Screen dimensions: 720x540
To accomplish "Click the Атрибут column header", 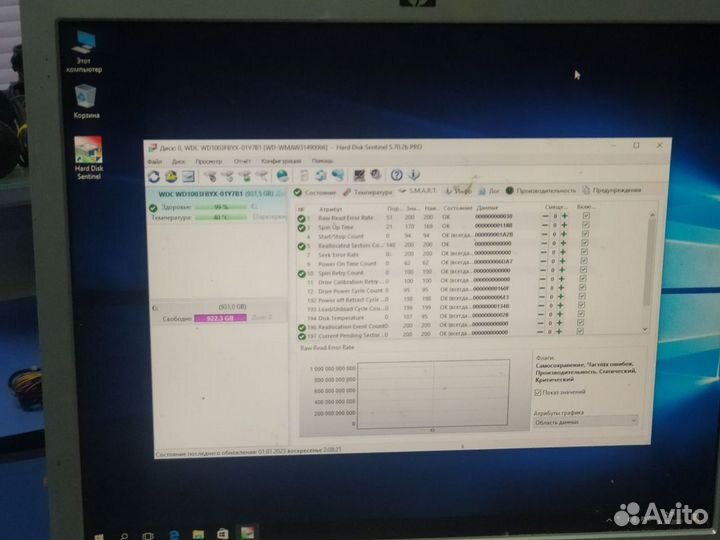I will 330,209.
